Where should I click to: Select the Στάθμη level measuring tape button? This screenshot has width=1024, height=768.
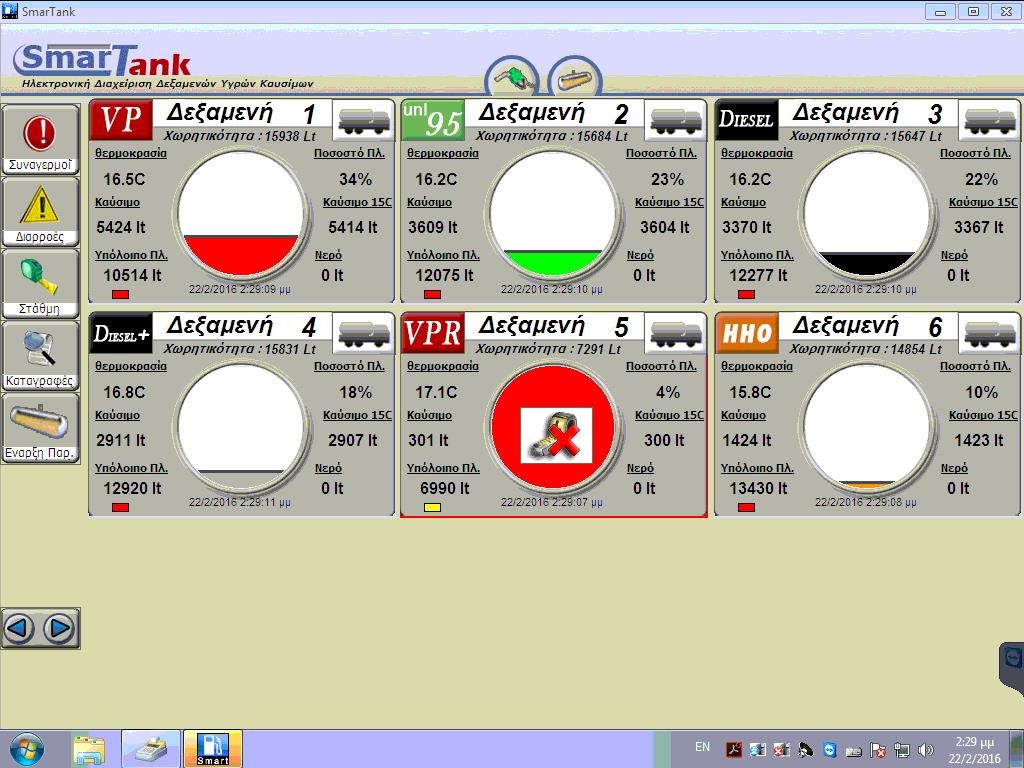[x=40, y=283]
